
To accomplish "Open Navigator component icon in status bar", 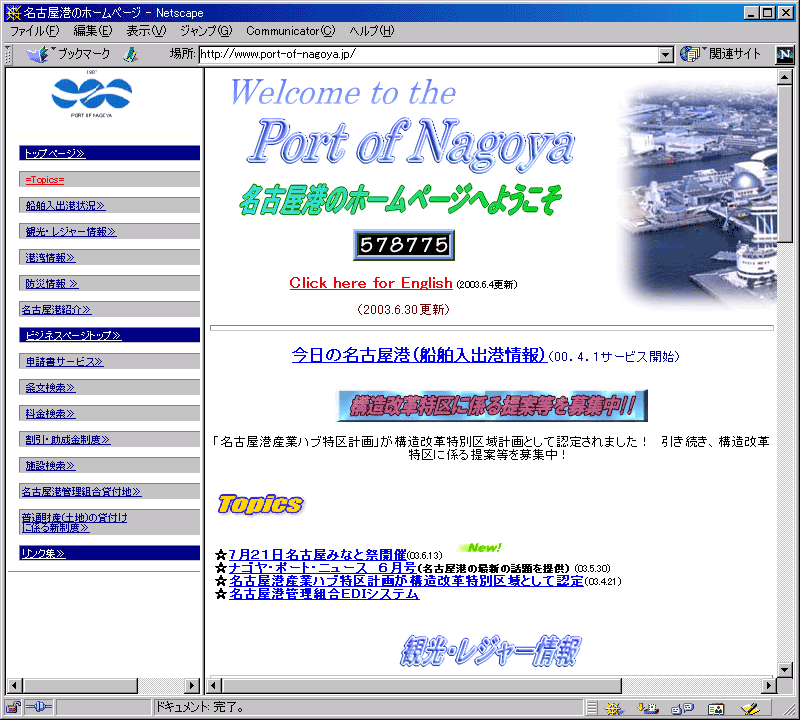I will [x=614, y=708].
